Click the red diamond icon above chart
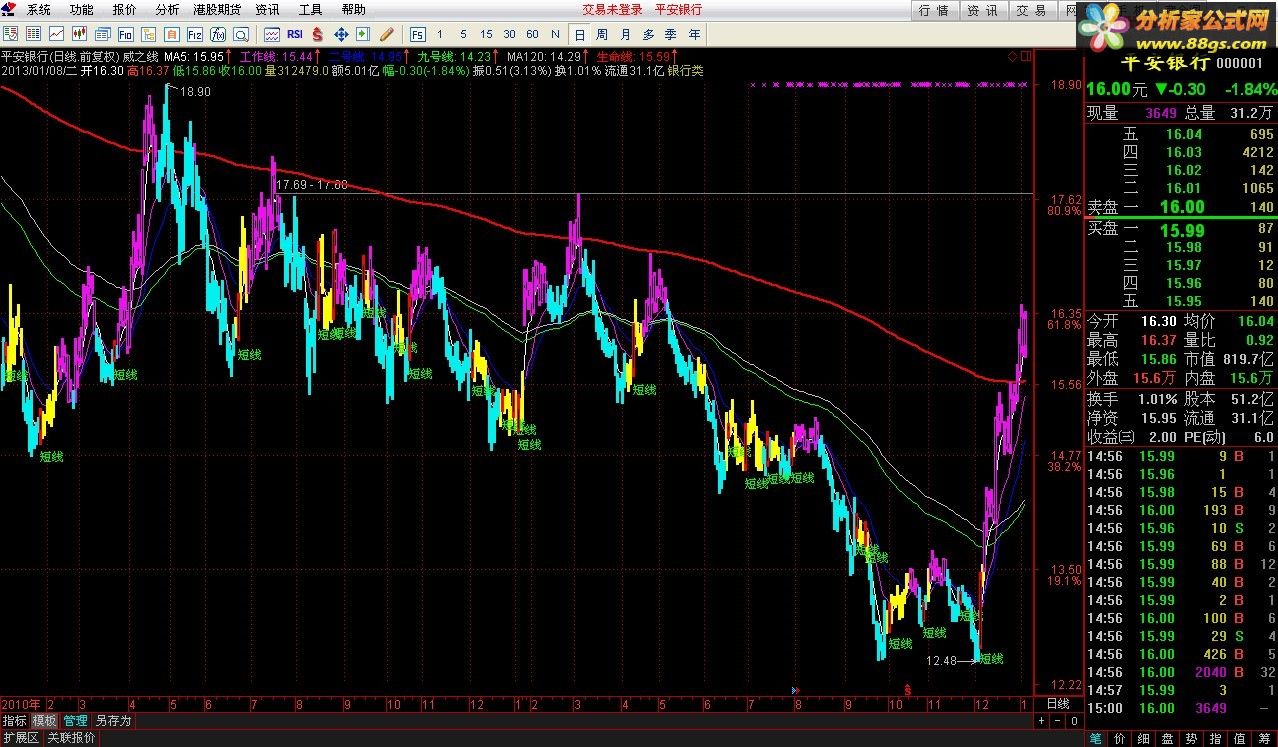 coord(1012,56)
